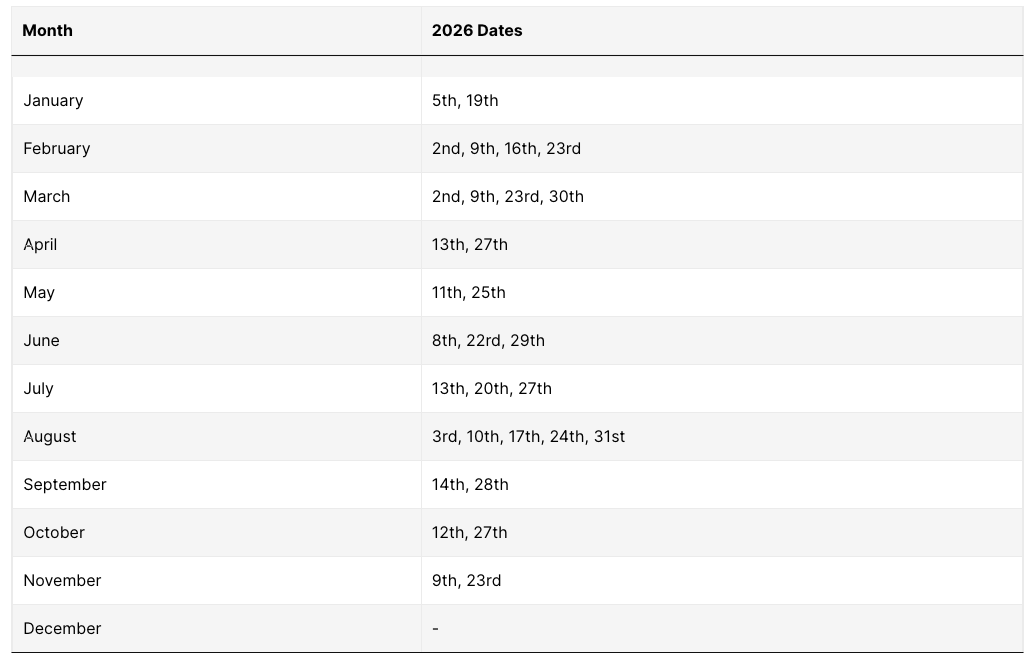Click July dates 13th, 20th, 27th
This screenshot has height=661, width=1032.
pyautogui.click(x=492, y=388)
